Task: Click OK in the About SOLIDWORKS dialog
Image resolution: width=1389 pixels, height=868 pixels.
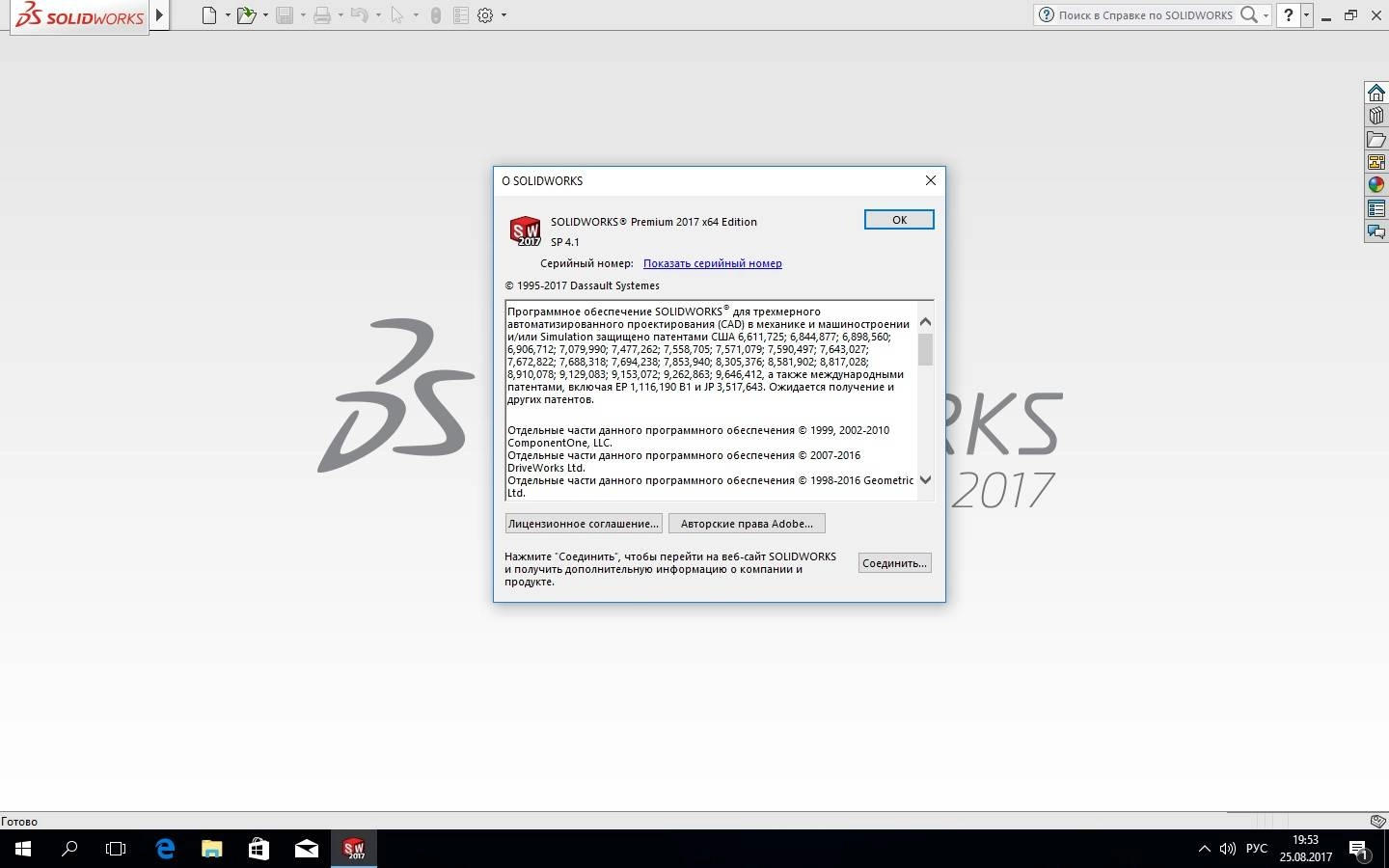Action: click(x=899, y=220)
